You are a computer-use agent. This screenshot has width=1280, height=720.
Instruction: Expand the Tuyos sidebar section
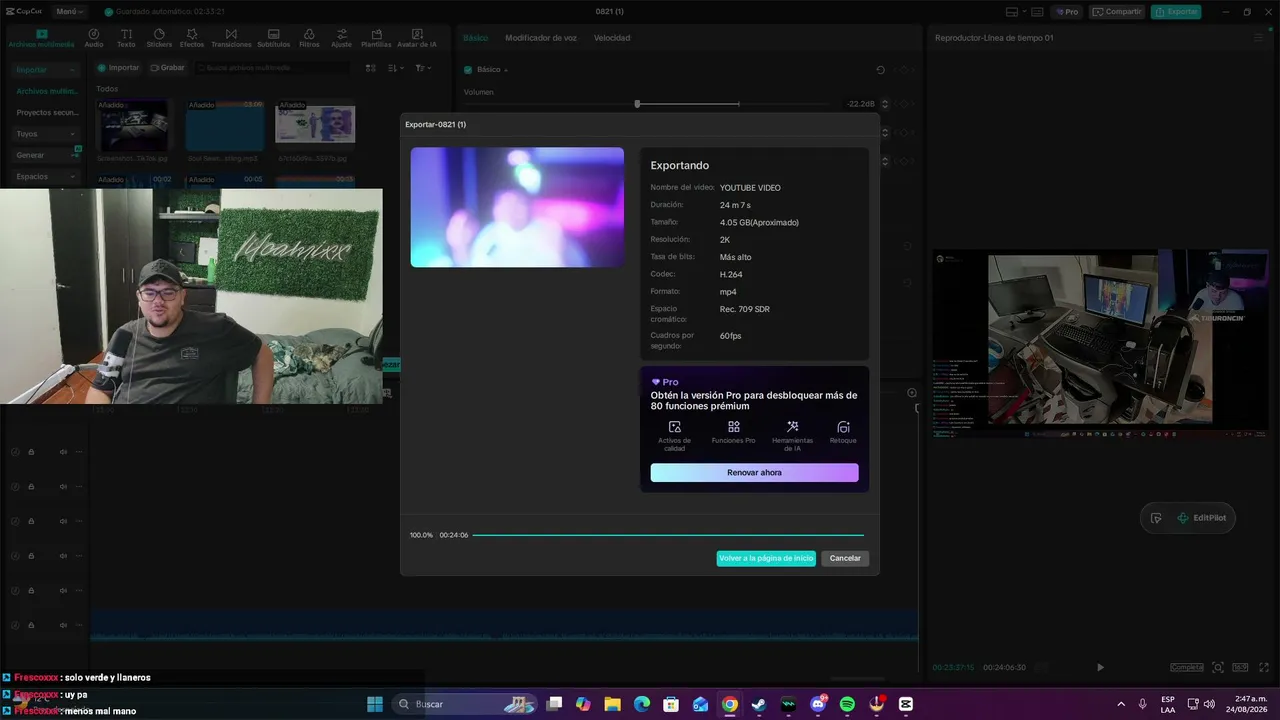click(x=46, y=134)
